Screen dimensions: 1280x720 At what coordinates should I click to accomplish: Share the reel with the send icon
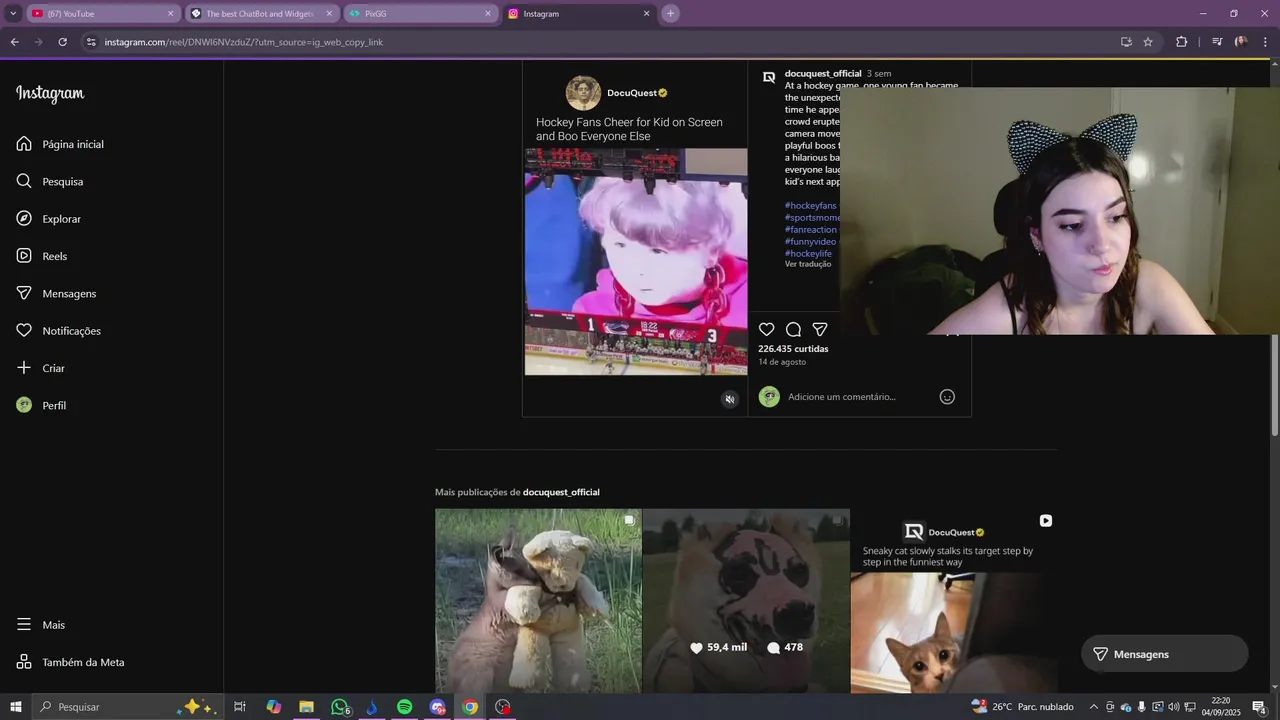coord(820,329)
